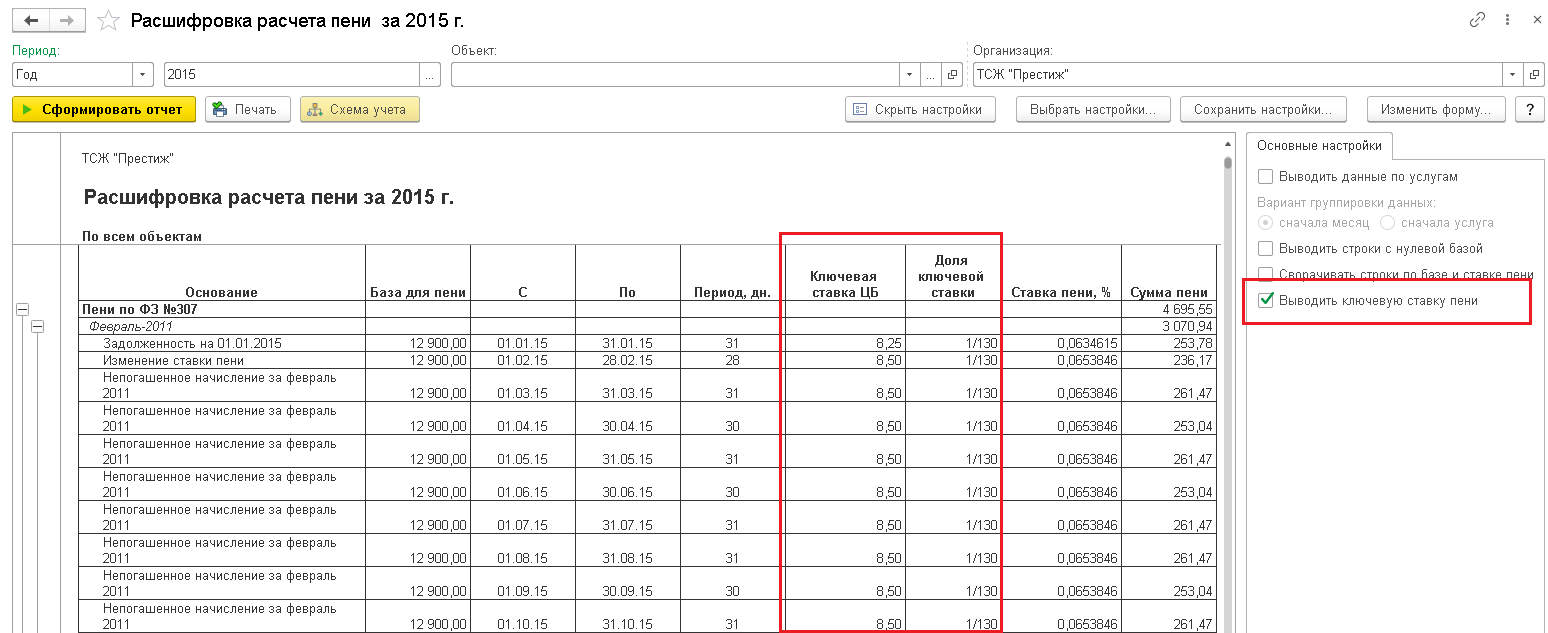Collapse the 'Февраль-2011' group

pos(38,326)
